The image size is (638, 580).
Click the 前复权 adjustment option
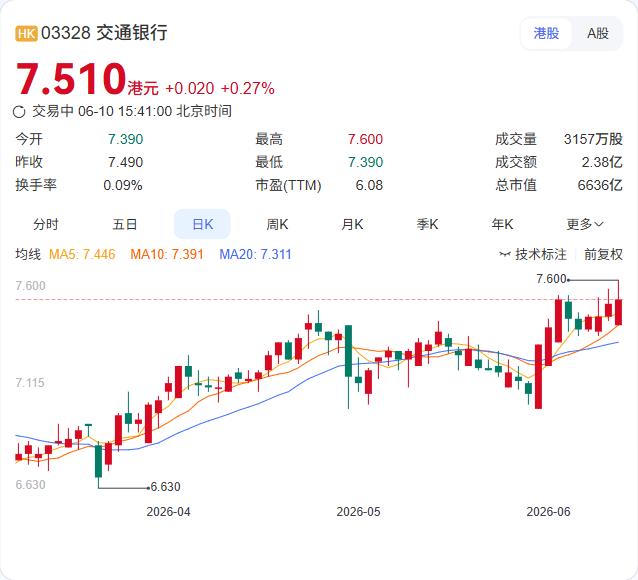coord(603,254)
